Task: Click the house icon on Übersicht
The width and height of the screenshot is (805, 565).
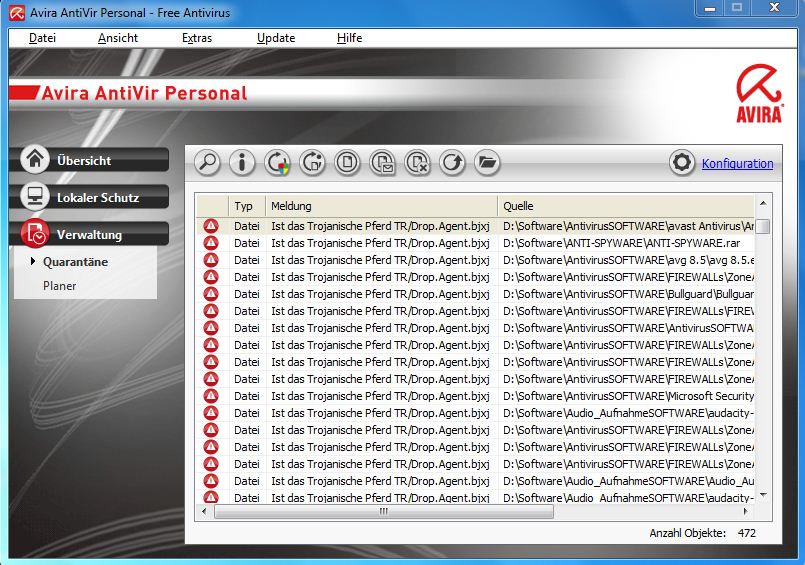Action: (x=35, y=159)
